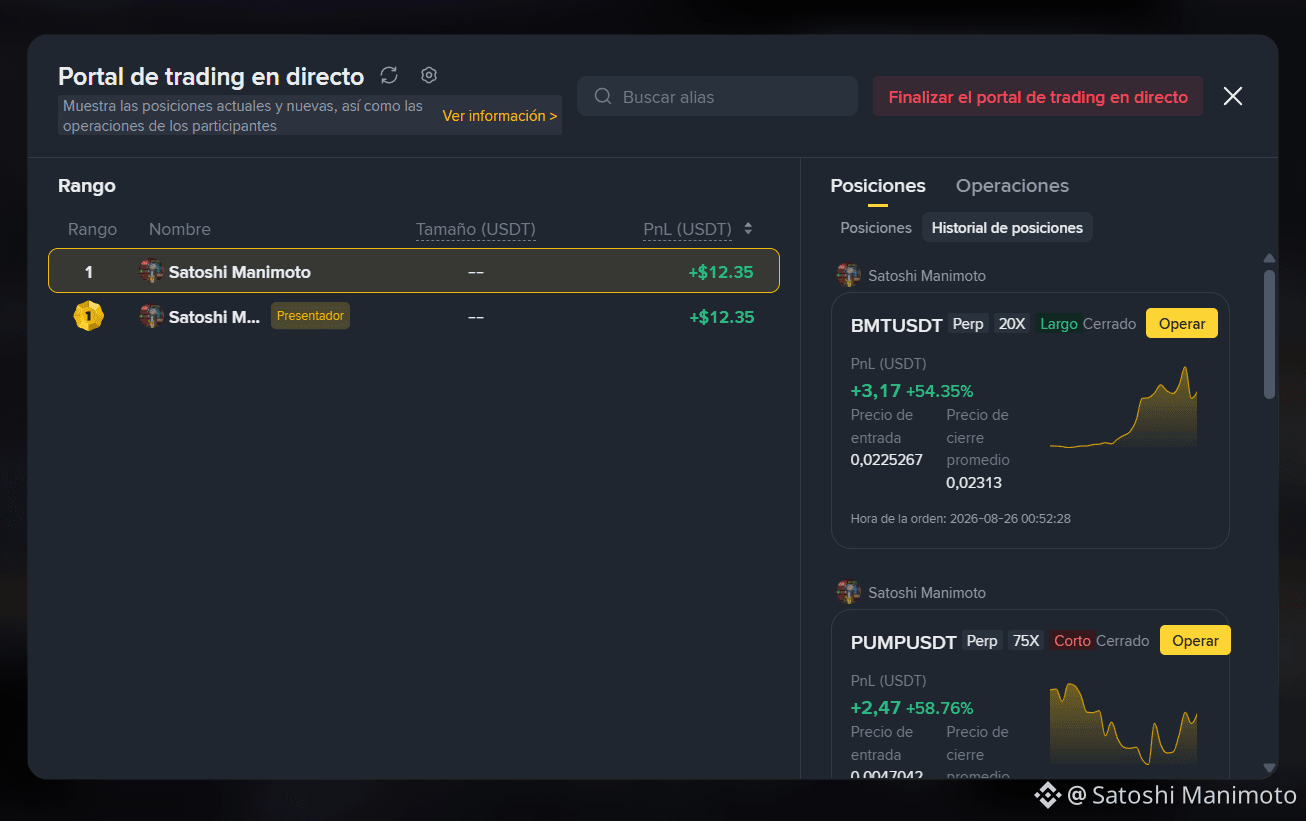Image resolution: width=1306 pixels, height=821 pixels.
Task: Click the +2,47 PnL value
Action: coord(876,708)
